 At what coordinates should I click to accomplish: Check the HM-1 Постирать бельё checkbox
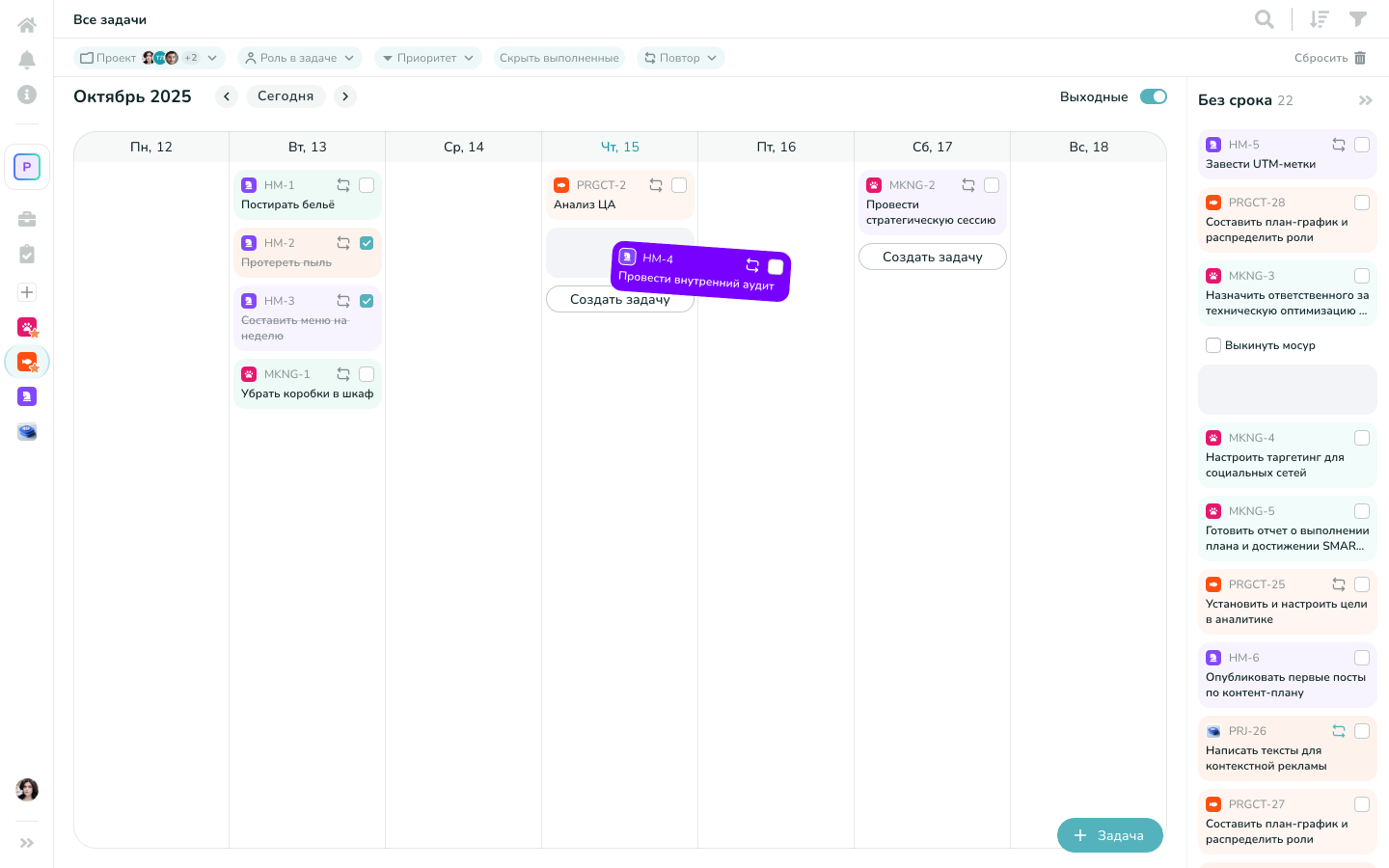tap(367, 185)
